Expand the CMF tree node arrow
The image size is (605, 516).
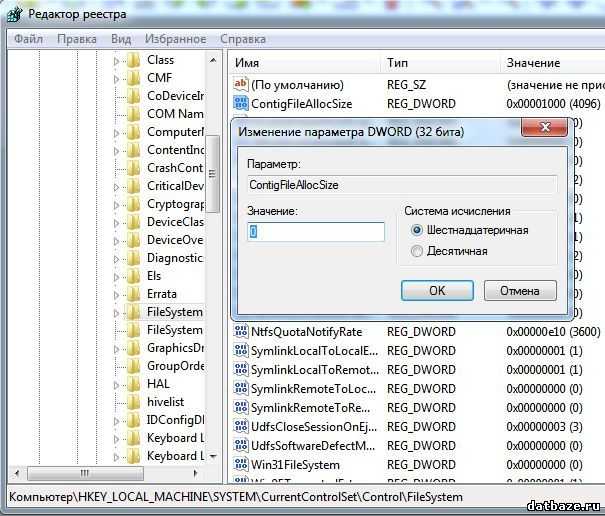click(117, 78)
